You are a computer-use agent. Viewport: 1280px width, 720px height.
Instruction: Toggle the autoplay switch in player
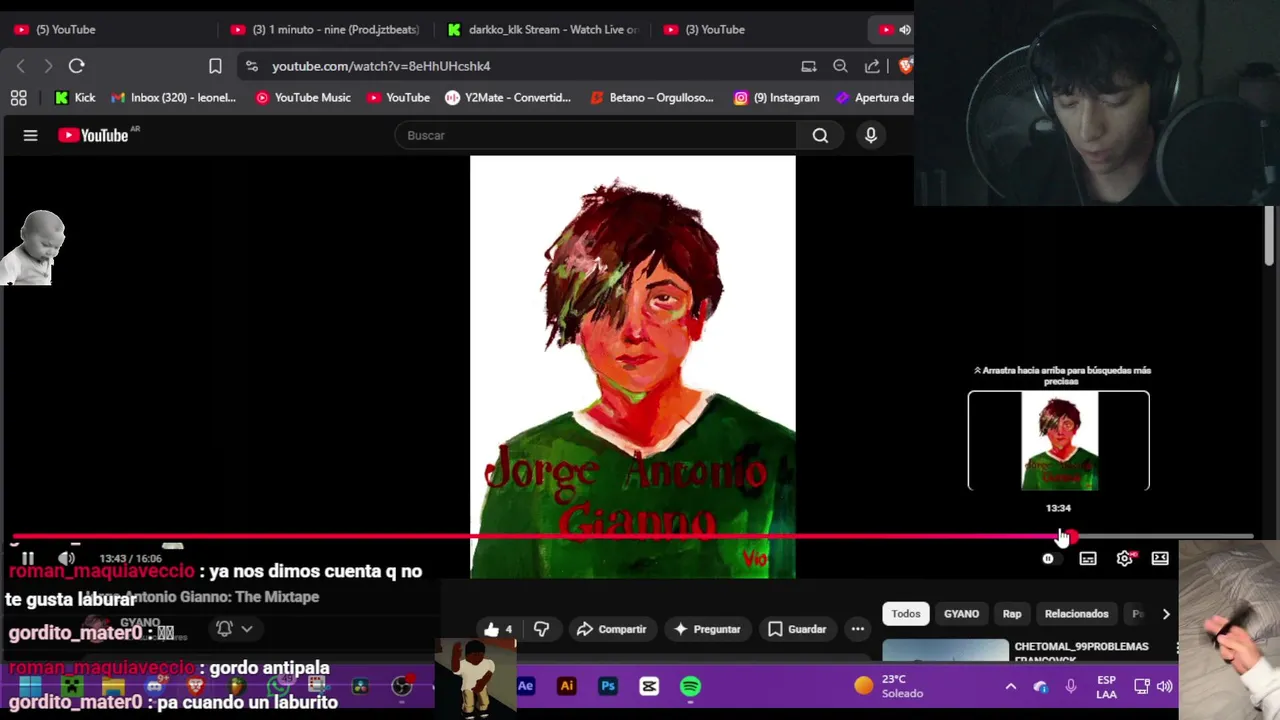1048,559
